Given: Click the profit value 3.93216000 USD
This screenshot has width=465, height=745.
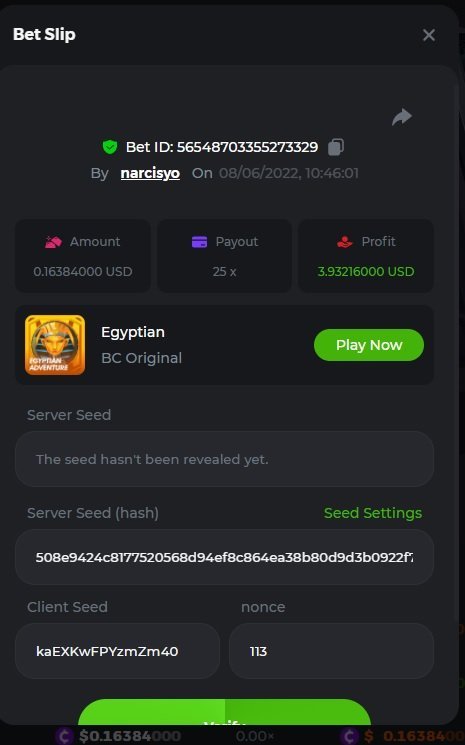Looking at the screenshot, I should (x=366, y=272).
